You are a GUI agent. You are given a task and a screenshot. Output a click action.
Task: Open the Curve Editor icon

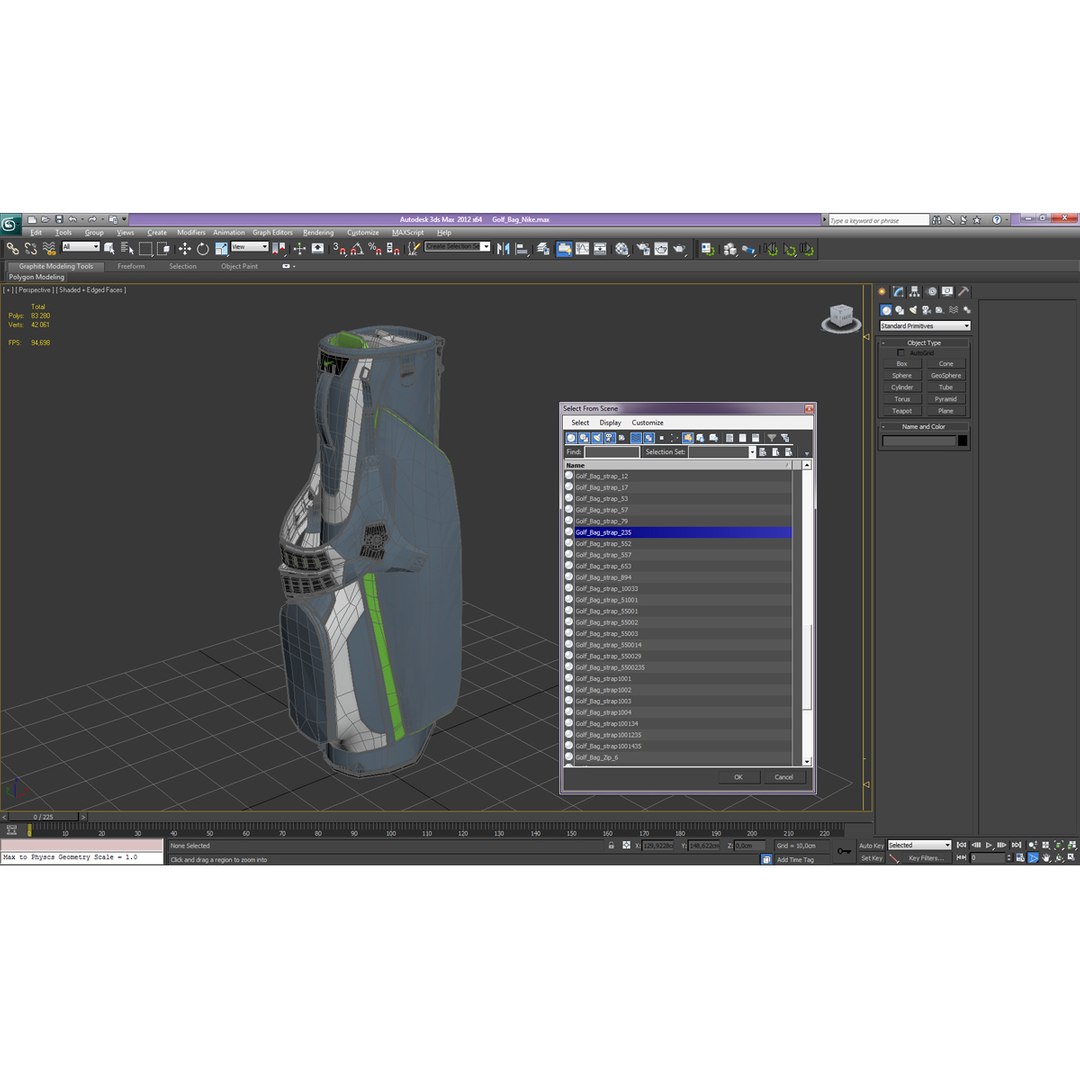[x=583, y=249]
